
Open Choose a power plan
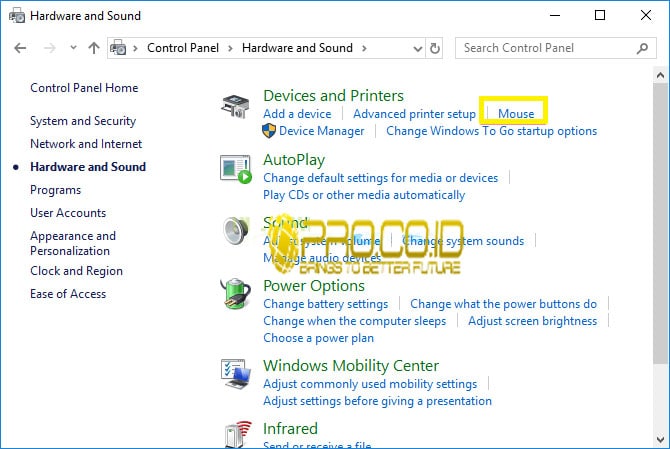(x=318, y=338)
